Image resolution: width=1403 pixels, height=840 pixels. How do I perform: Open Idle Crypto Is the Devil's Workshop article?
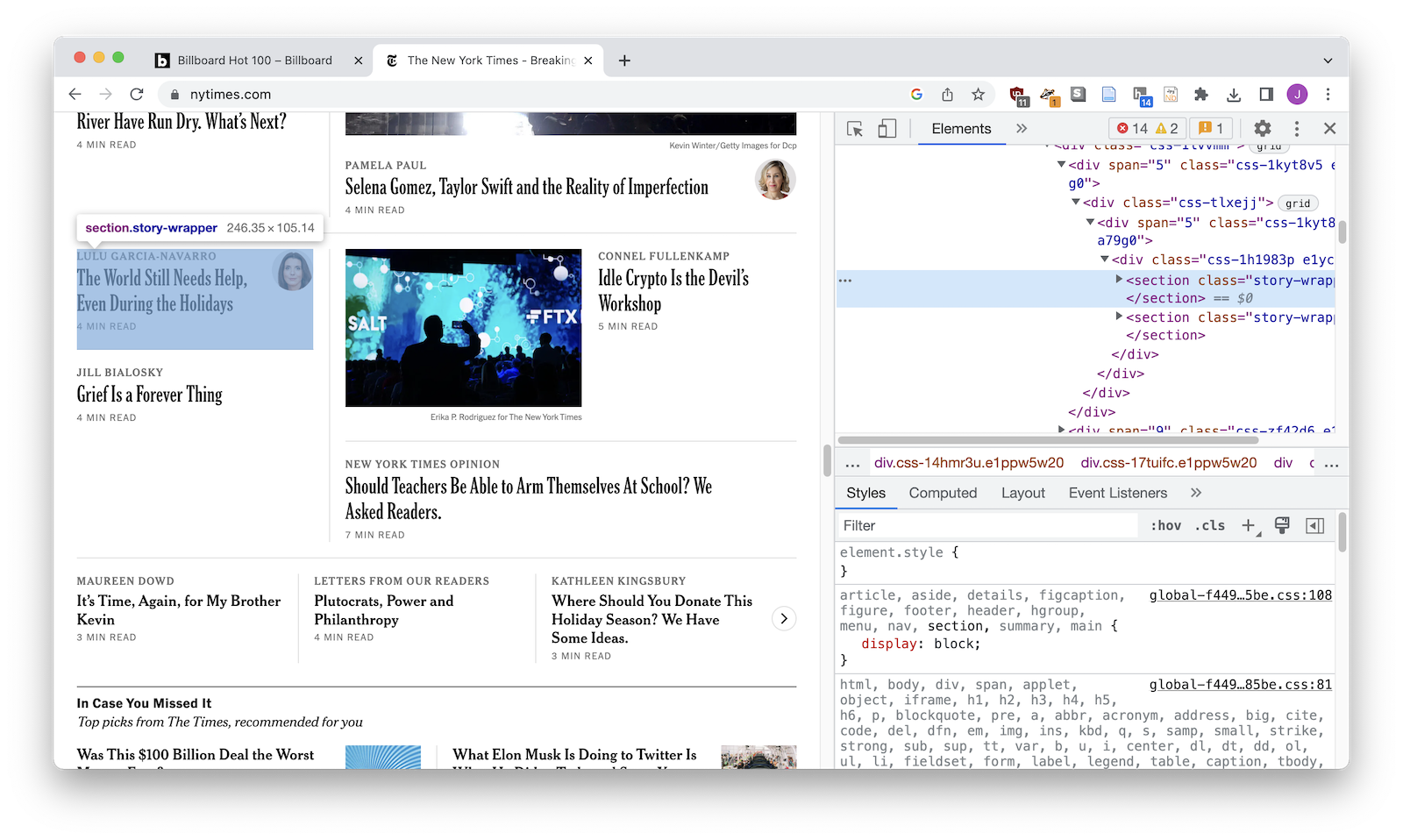pyautogui.click(x=673, y=291)
